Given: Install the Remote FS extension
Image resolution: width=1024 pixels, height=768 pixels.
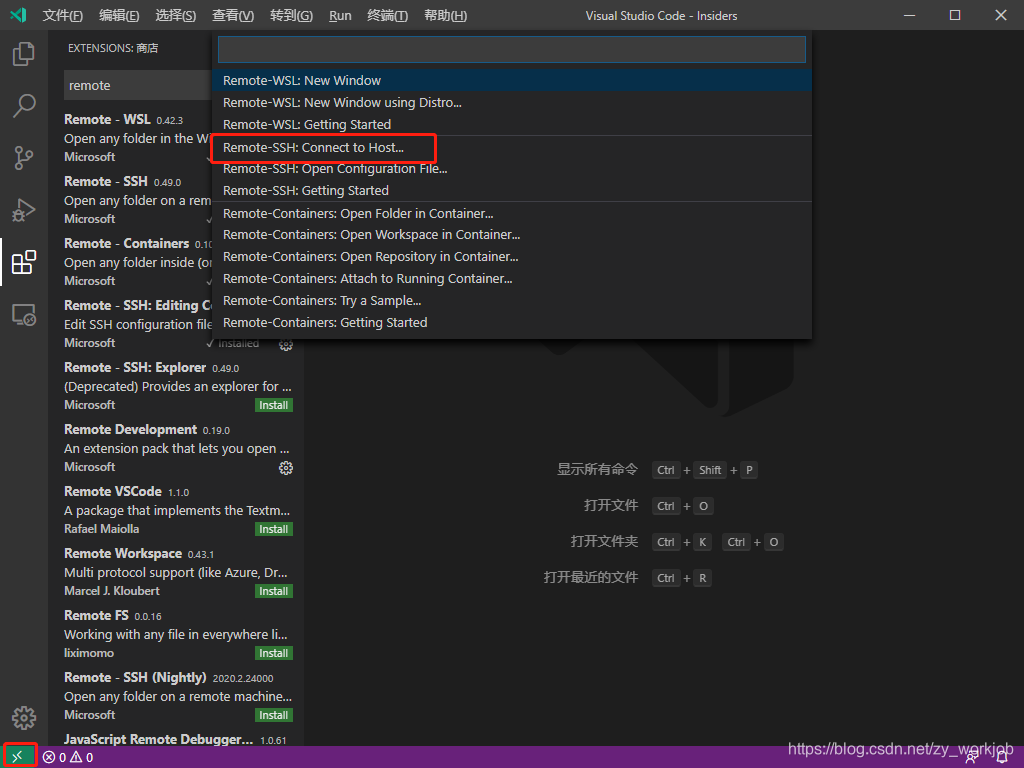Looking at the screenshot, I should point(274,653).
